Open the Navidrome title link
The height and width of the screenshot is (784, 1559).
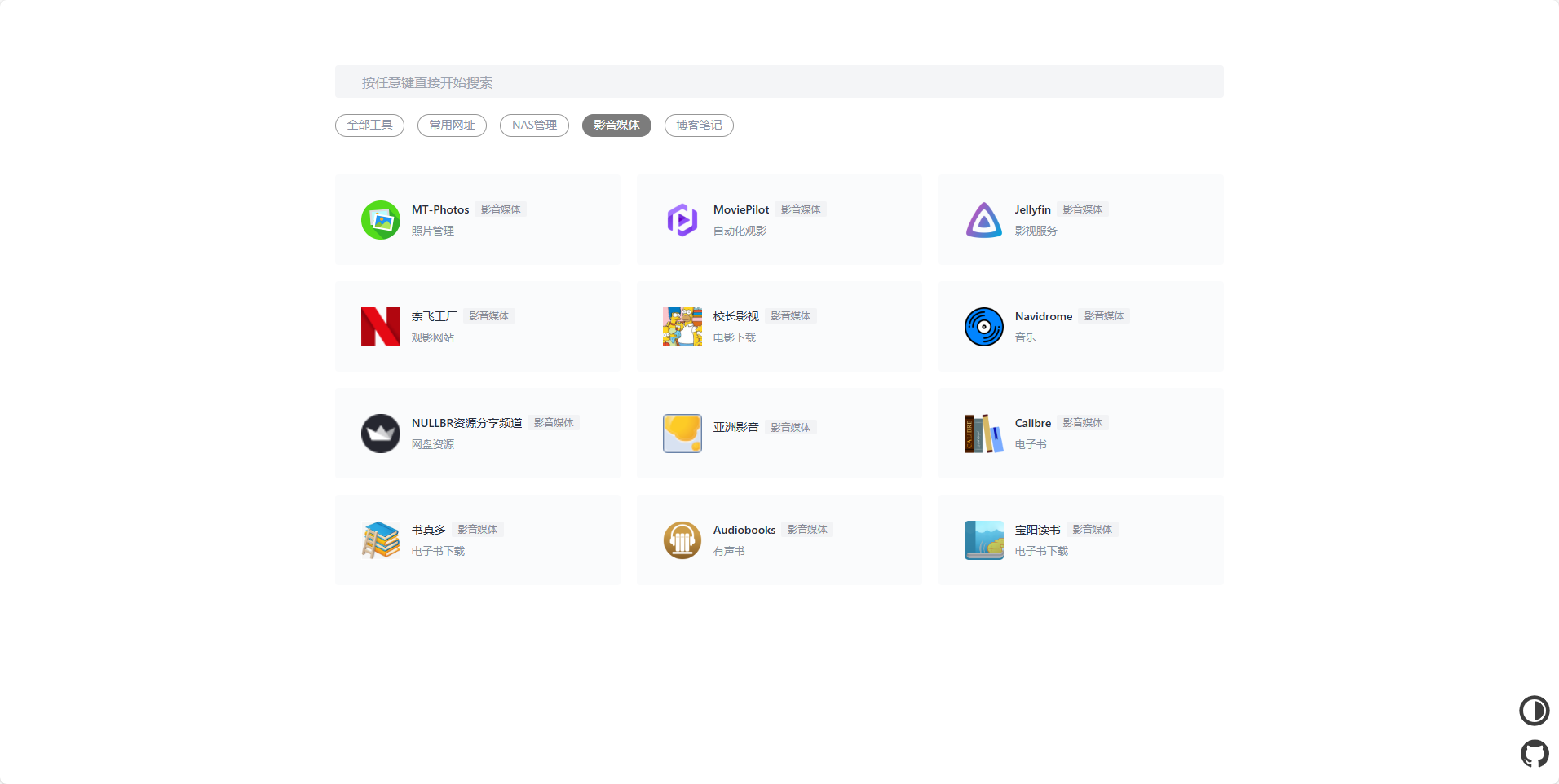(x=1044, y=316)
